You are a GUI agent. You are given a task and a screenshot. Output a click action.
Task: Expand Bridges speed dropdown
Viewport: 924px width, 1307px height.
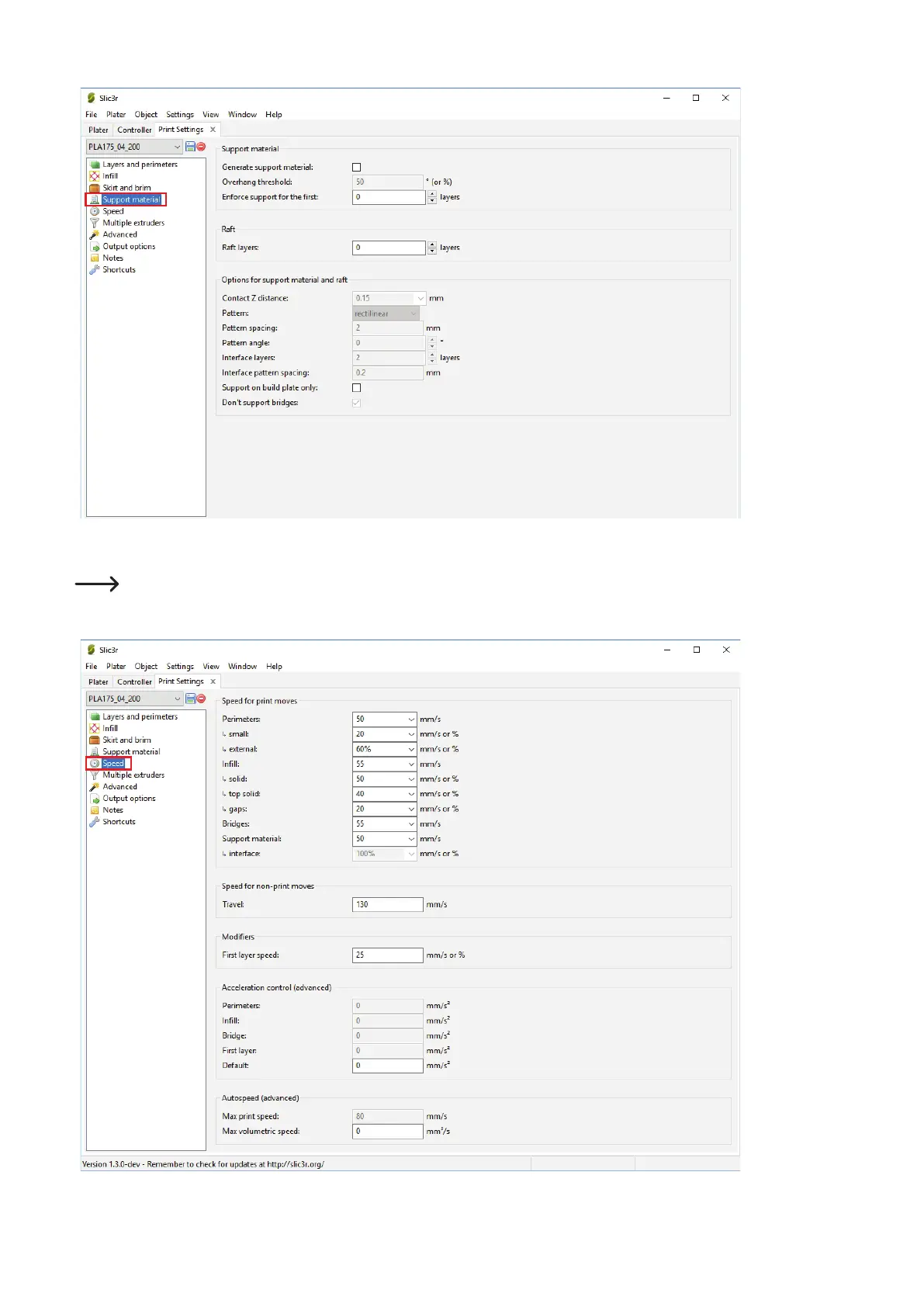point(411,824)
